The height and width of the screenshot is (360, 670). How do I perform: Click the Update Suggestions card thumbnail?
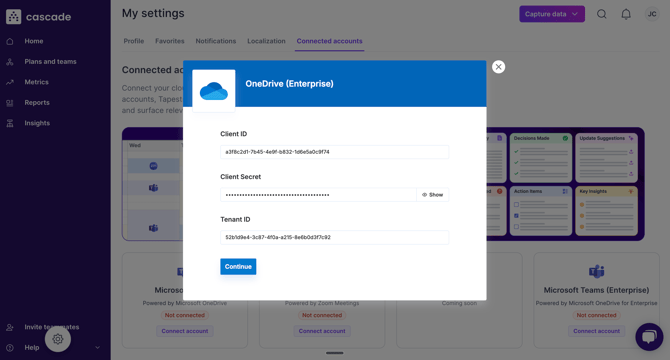point(606,157)
